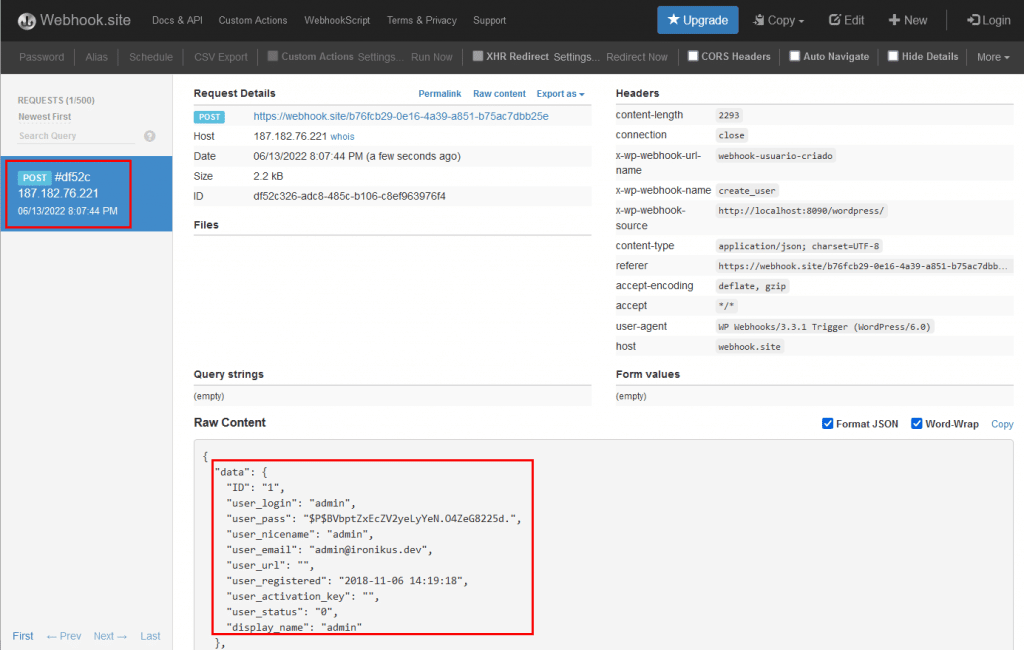Open the Raw content link
Viewport: 1024px width, 650px height.
[x=499, y=94]
